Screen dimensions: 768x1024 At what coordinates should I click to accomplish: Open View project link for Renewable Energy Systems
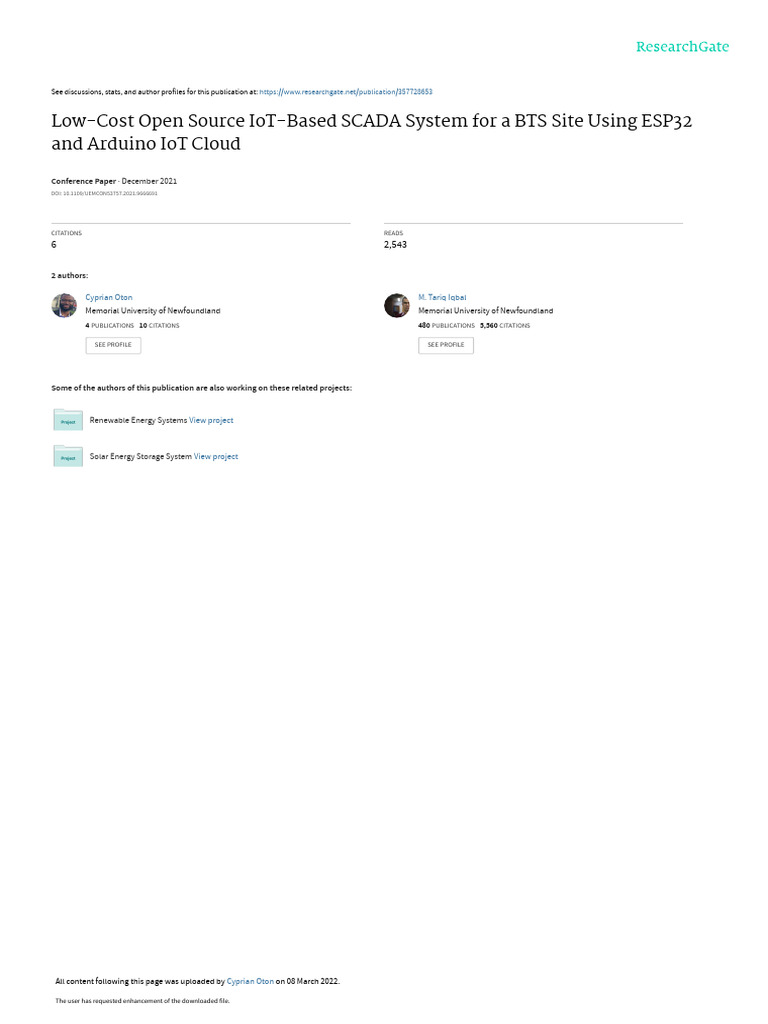[211, 421]
